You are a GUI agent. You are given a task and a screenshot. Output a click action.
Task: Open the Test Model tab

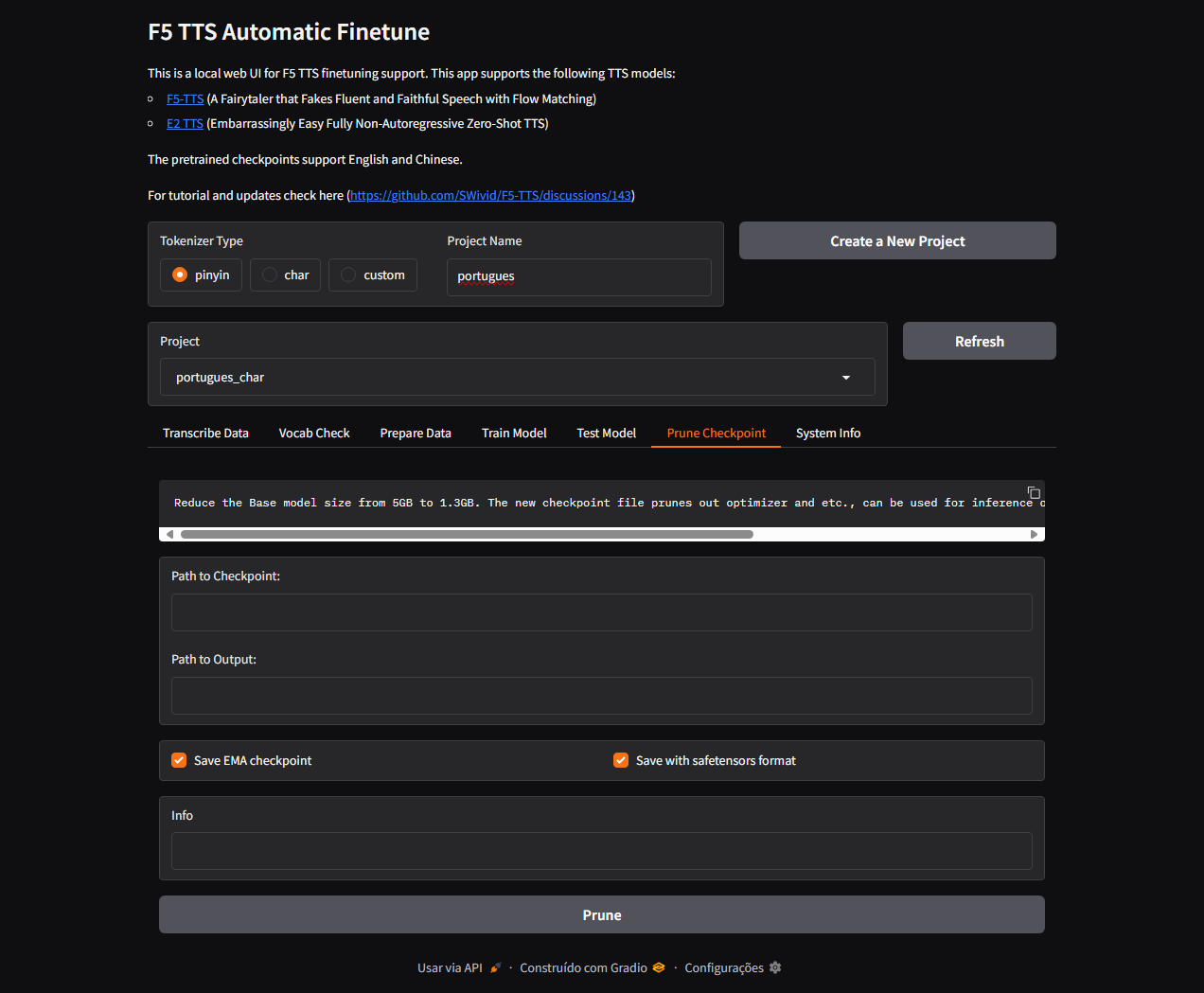(x=607, y=433)
